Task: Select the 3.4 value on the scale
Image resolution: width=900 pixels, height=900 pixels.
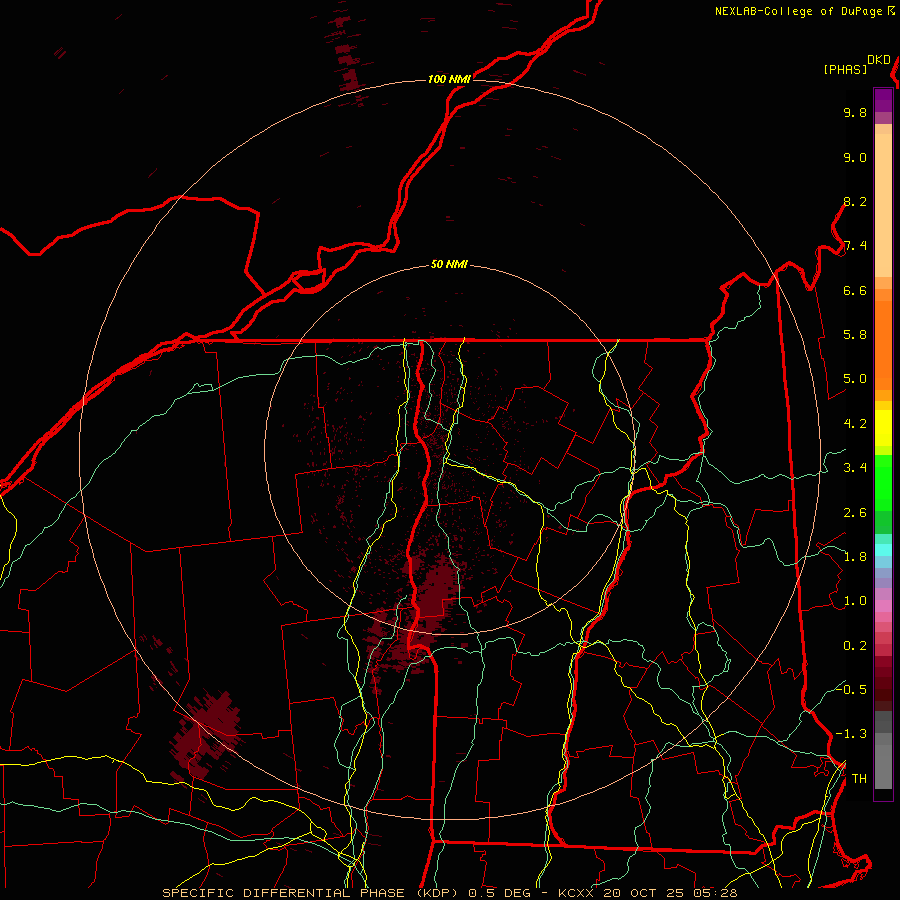Action: click(x=855, y=468)
